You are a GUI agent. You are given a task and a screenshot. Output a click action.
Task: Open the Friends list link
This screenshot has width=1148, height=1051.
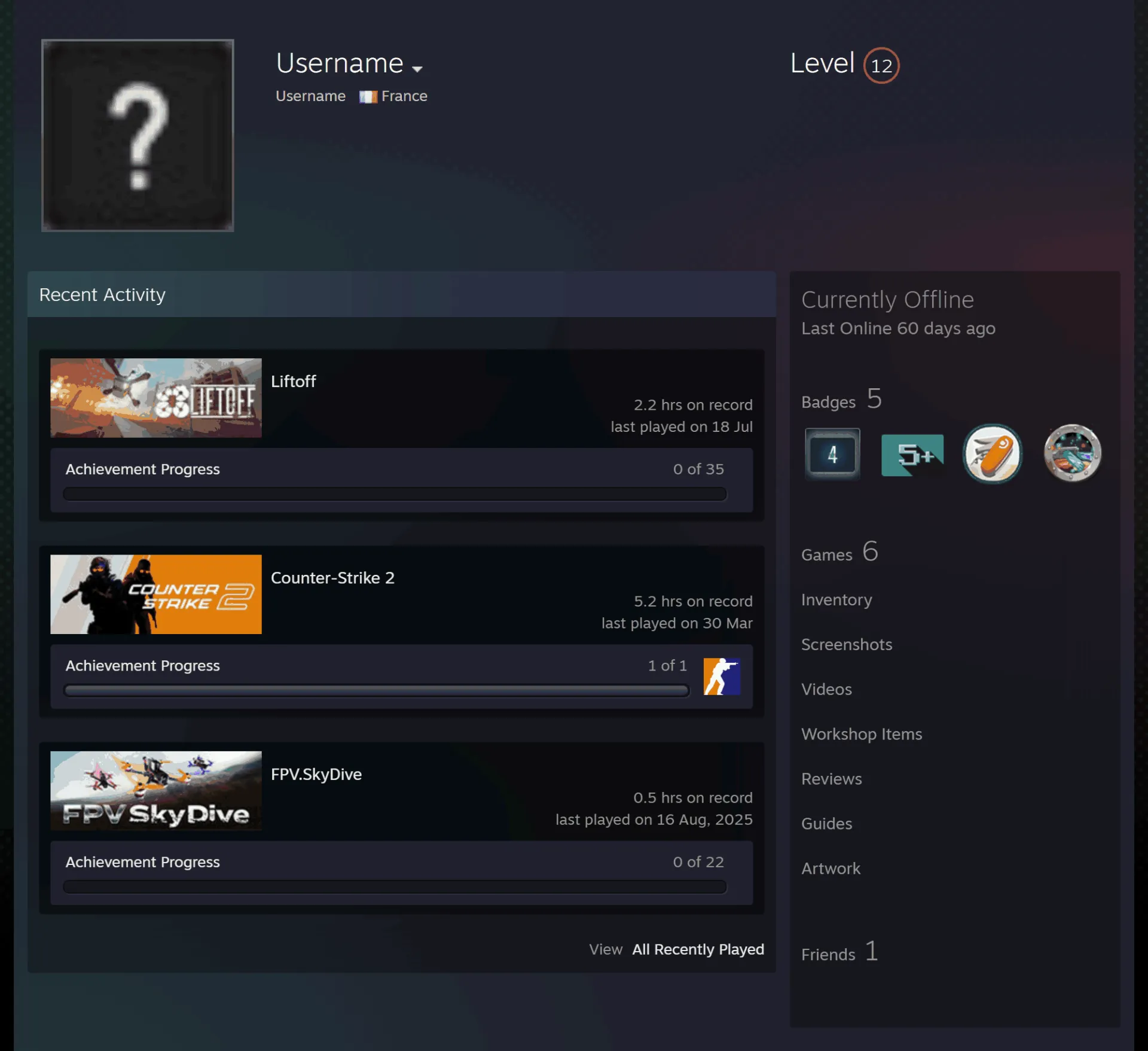[x=839, y=952]
